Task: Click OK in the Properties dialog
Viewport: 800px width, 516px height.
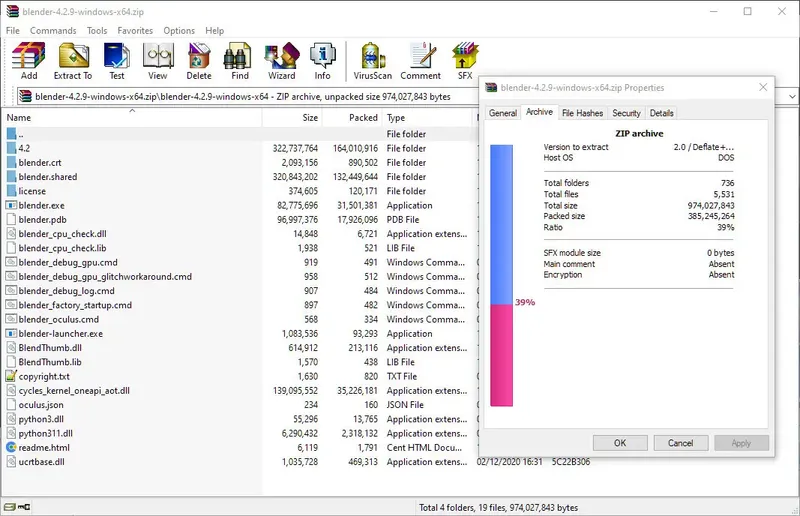Action: 620,443
